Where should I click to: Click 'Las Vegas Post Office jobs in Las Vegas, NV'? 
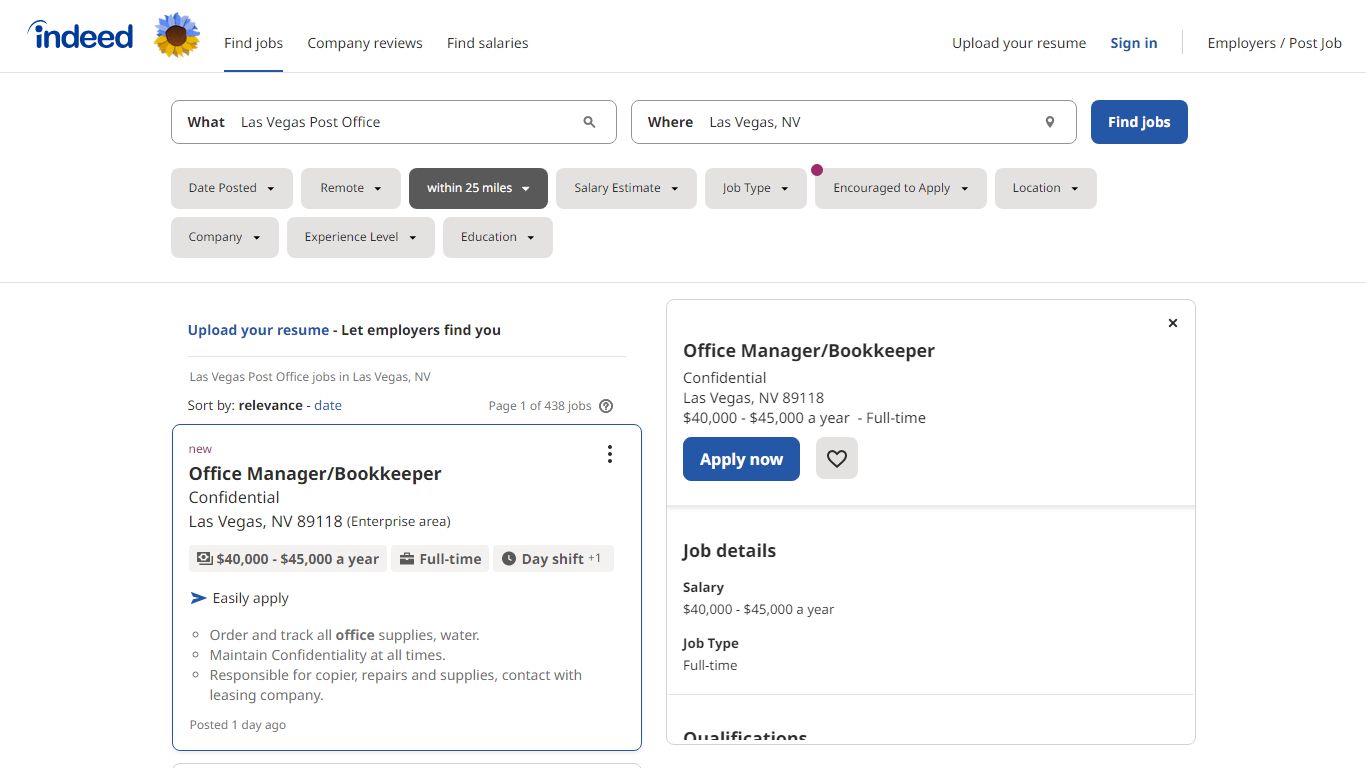(x=310, y=377)
